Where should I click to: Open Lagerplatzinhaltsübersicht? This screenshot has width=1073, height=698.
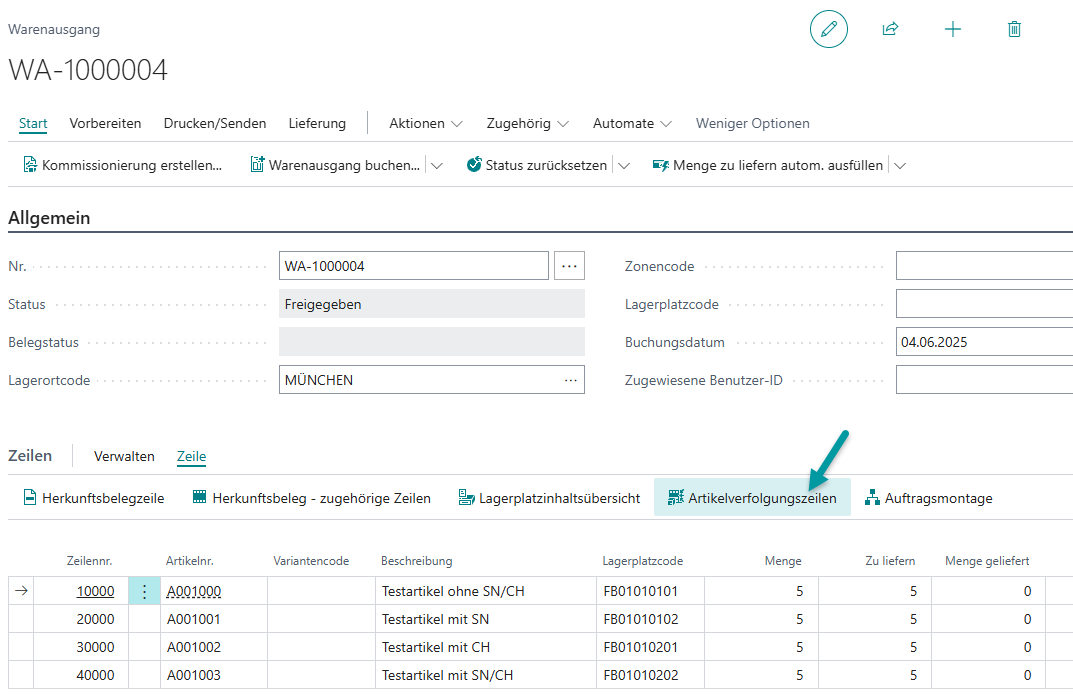(549, 498)
